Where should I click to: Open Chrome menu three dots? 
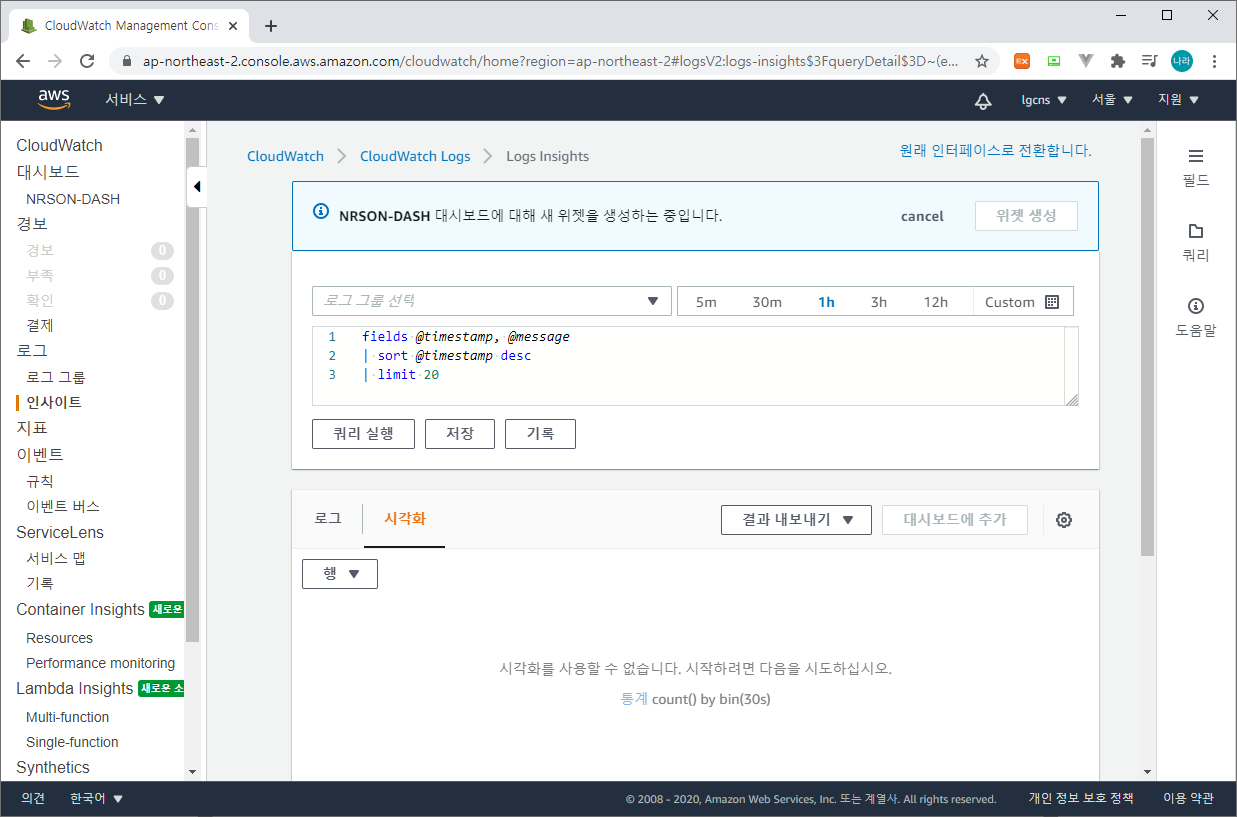tap(1214, 61)
